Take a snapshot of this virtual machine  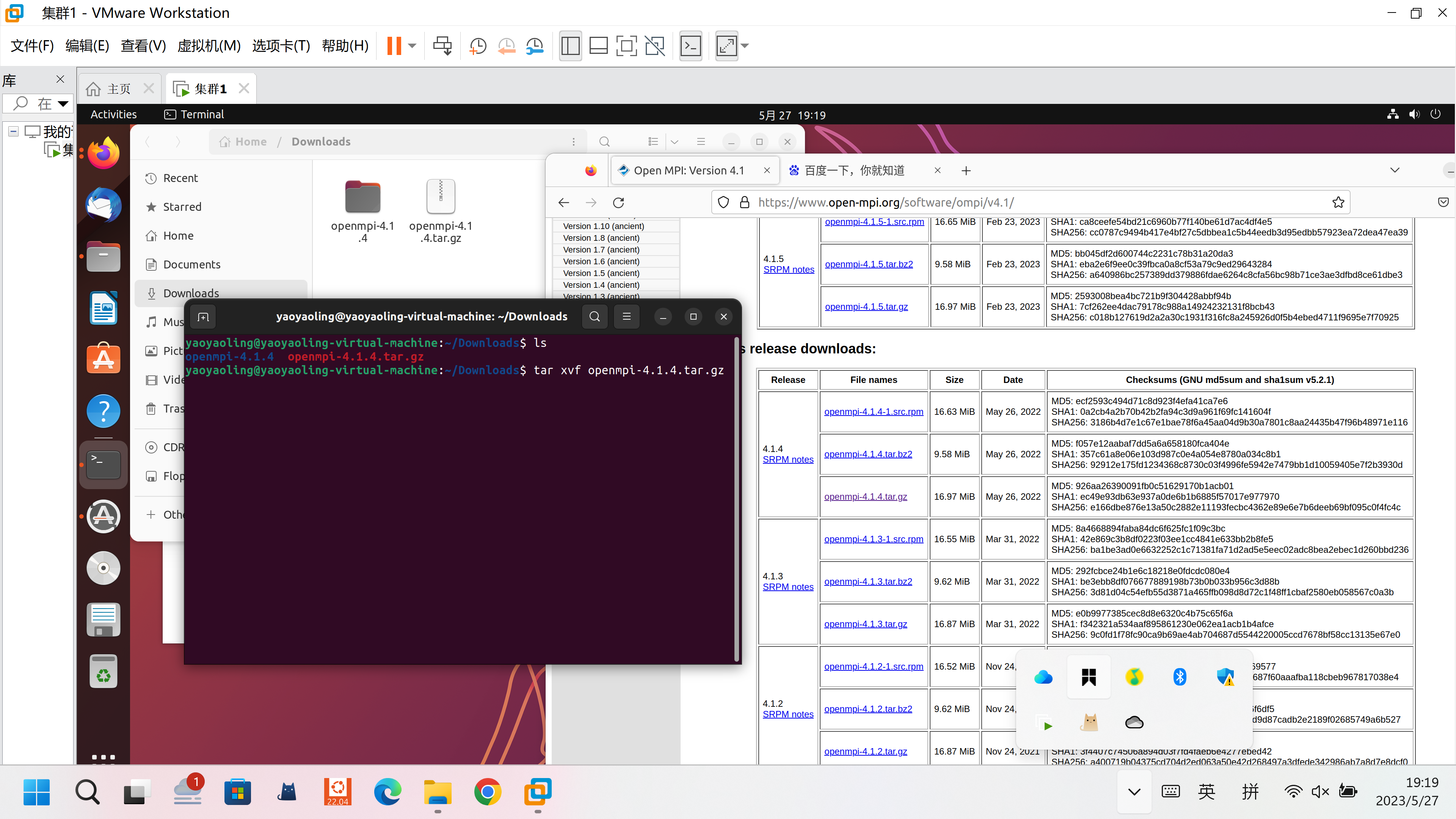(478, 46)
